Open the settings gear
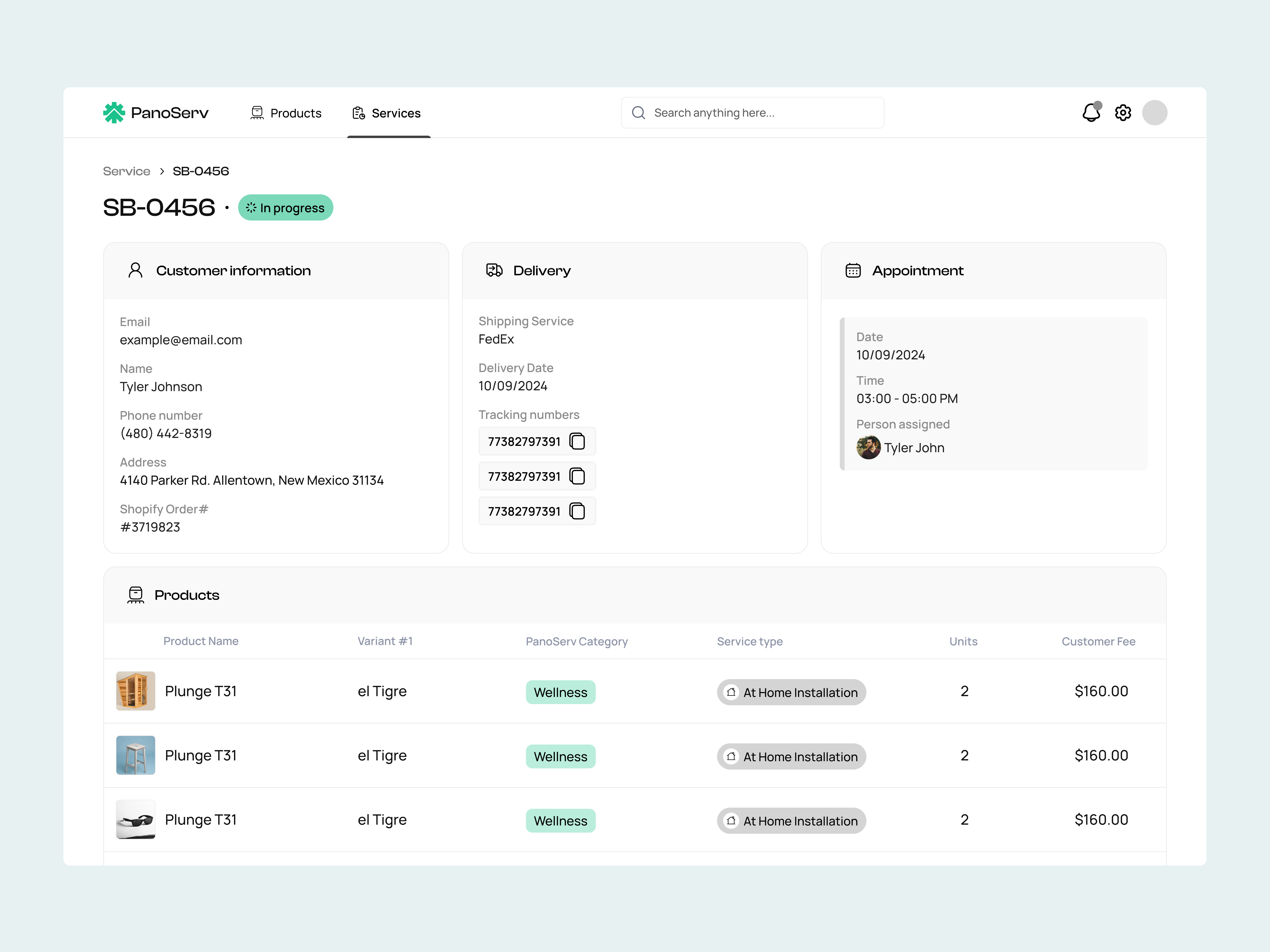Screen dimensions: 1270x952 [1123, 112]
